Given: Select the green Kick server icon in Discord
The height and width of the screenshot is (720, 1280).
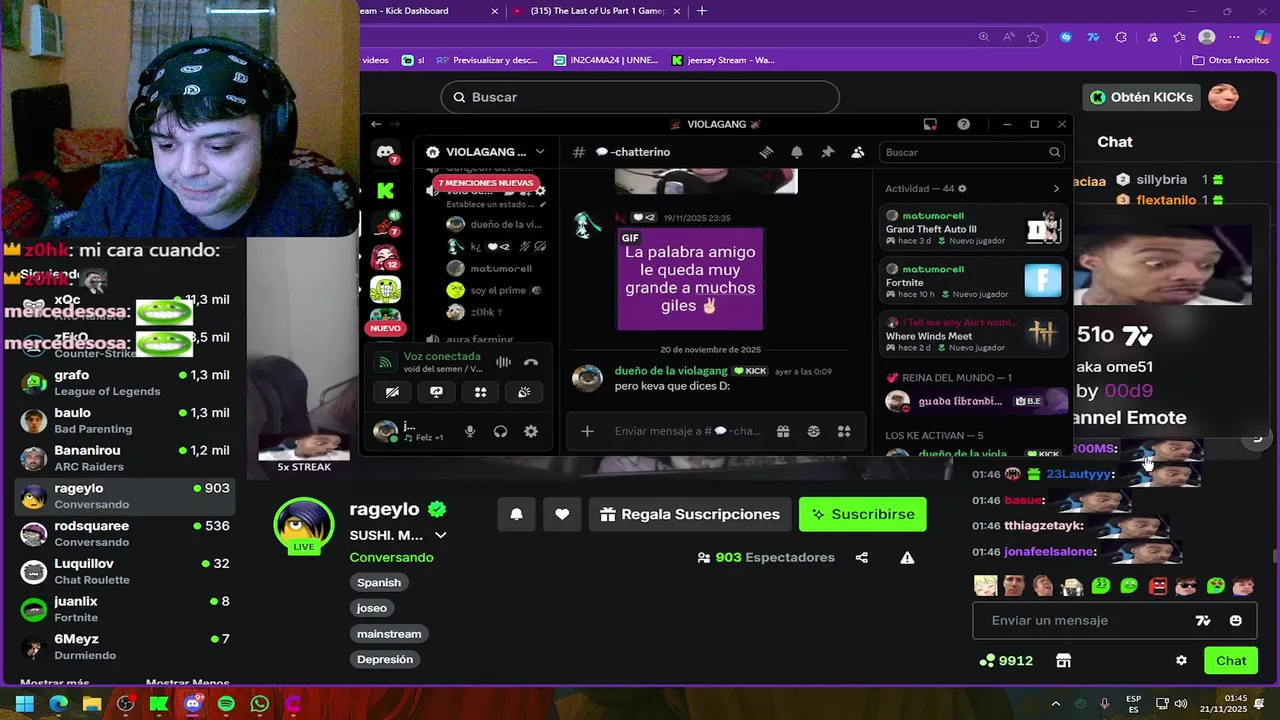Looking at the screenshot, I should click(x=385, y=190).
